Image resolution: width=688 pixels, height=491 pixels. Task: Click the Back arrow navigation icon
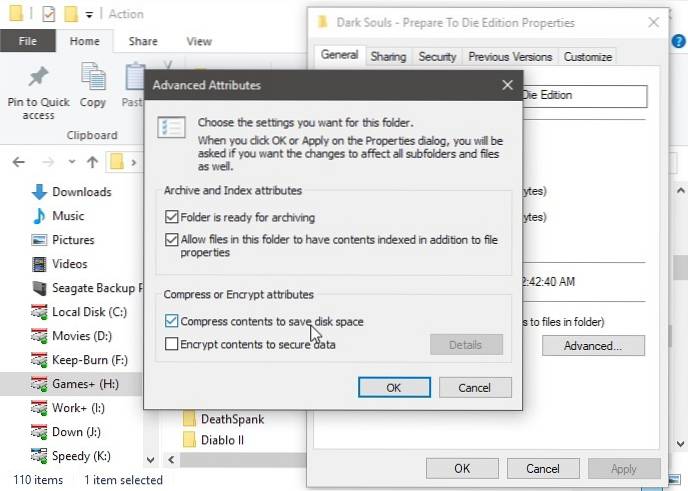[20, 161]
